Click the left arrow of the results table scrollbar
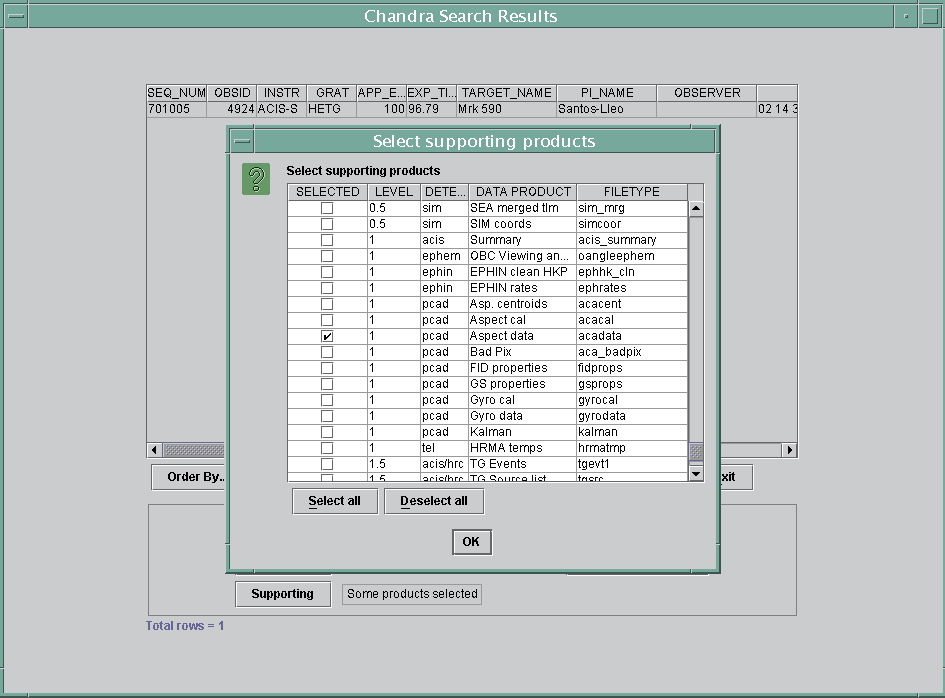 tap(152, 450)
